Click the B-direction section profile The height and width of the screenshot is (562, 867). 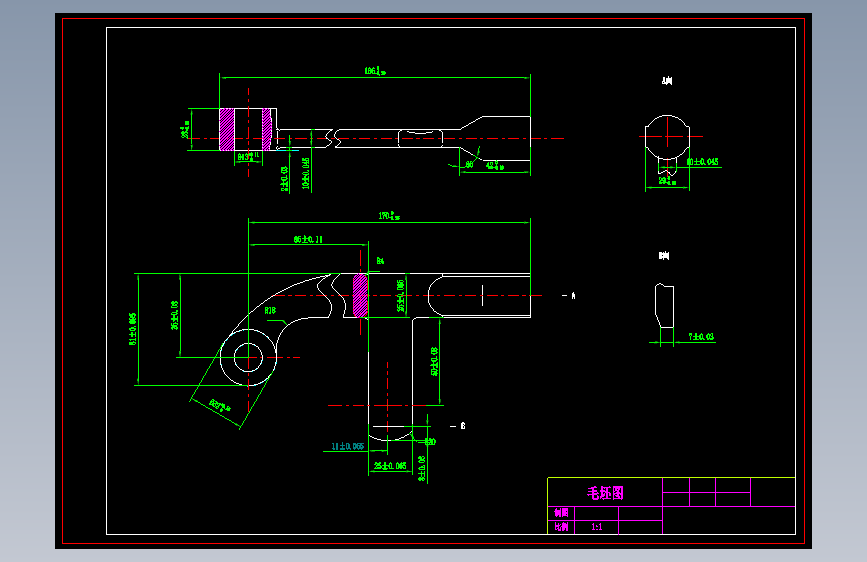[x=664, y=306]
